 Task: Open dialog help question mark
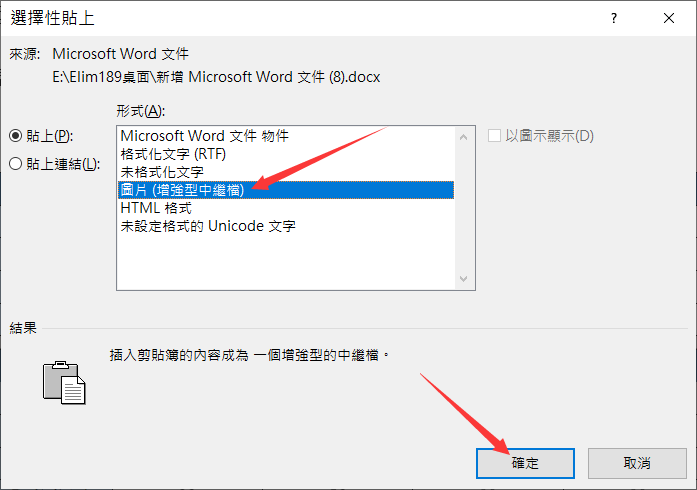coord(614,18)
